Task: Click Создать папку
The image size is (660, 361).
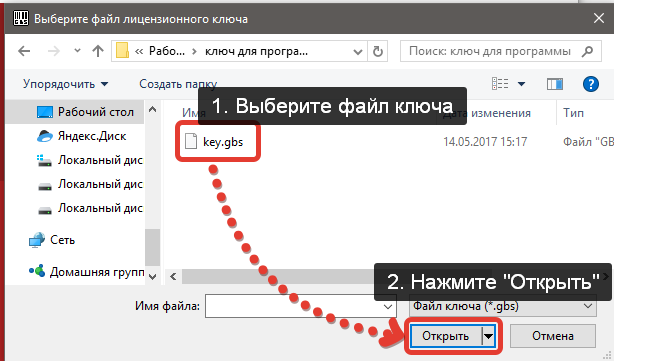Action: click(x=178, y=84)
